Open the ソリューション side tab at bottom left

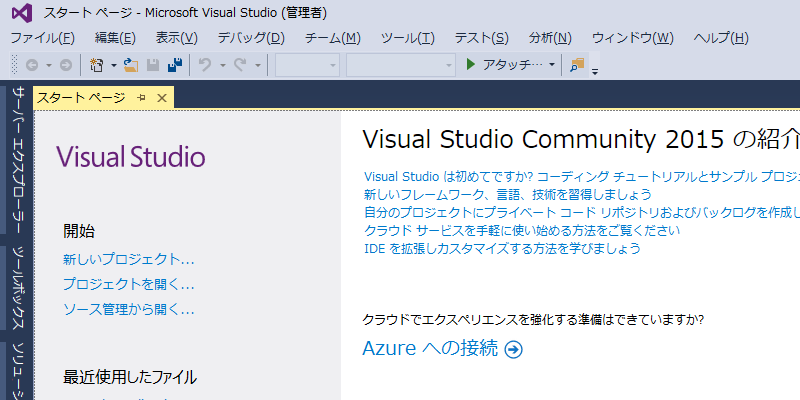[x=18, y=371]
